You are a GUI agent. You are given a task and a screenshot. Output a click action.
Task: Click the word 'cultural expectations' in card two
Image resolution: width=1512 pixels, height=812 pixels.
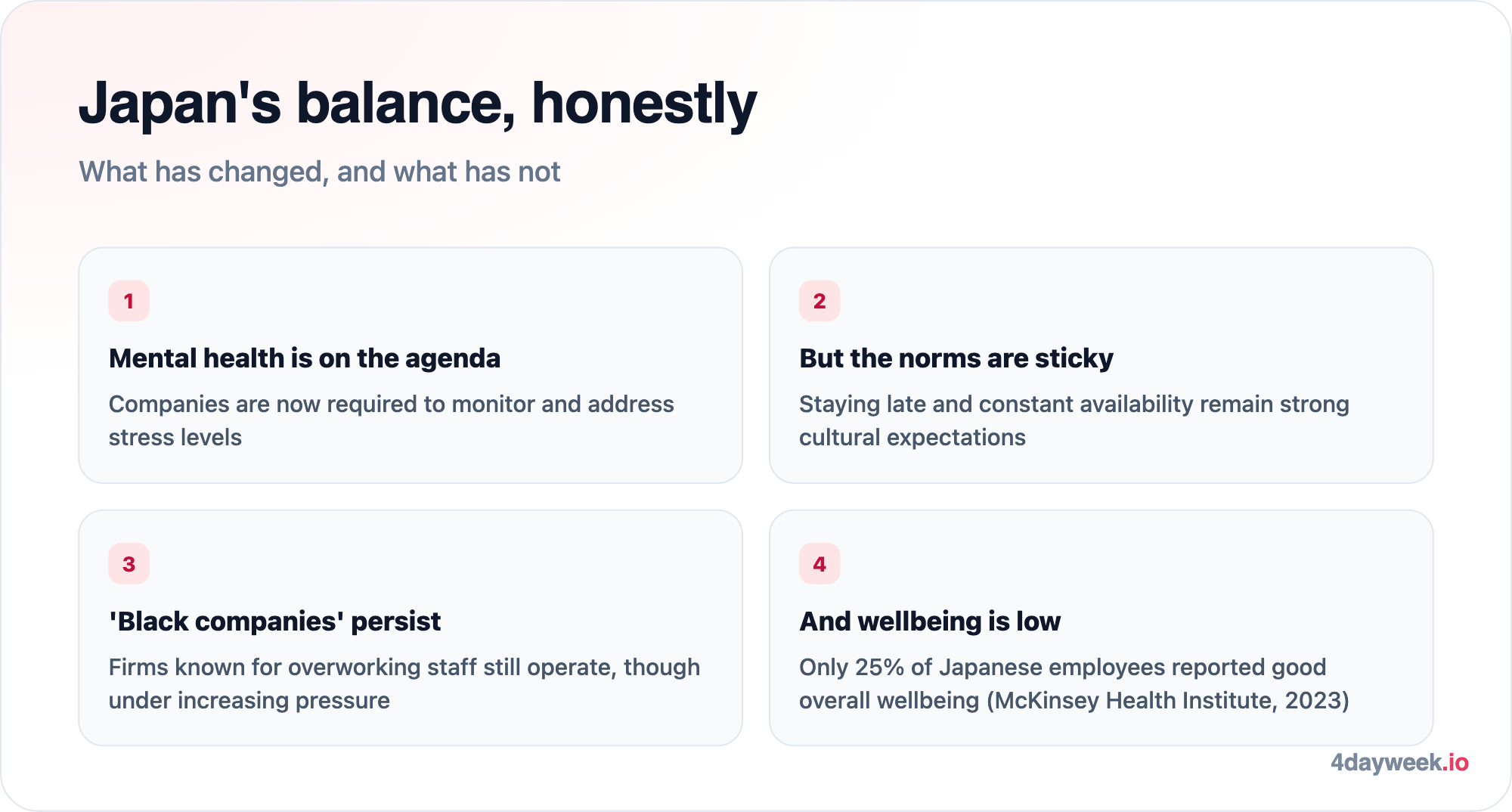point(912,438)
